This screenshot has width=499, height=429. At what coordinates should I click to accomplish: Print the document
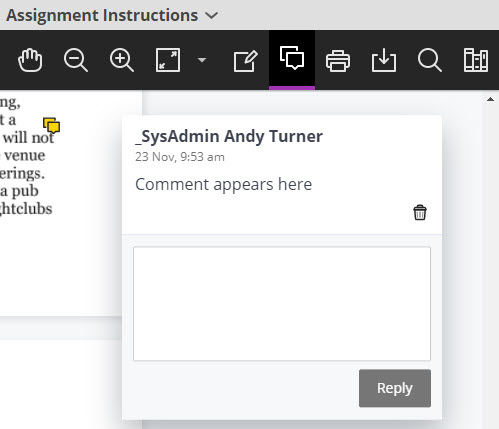point(338,61)
